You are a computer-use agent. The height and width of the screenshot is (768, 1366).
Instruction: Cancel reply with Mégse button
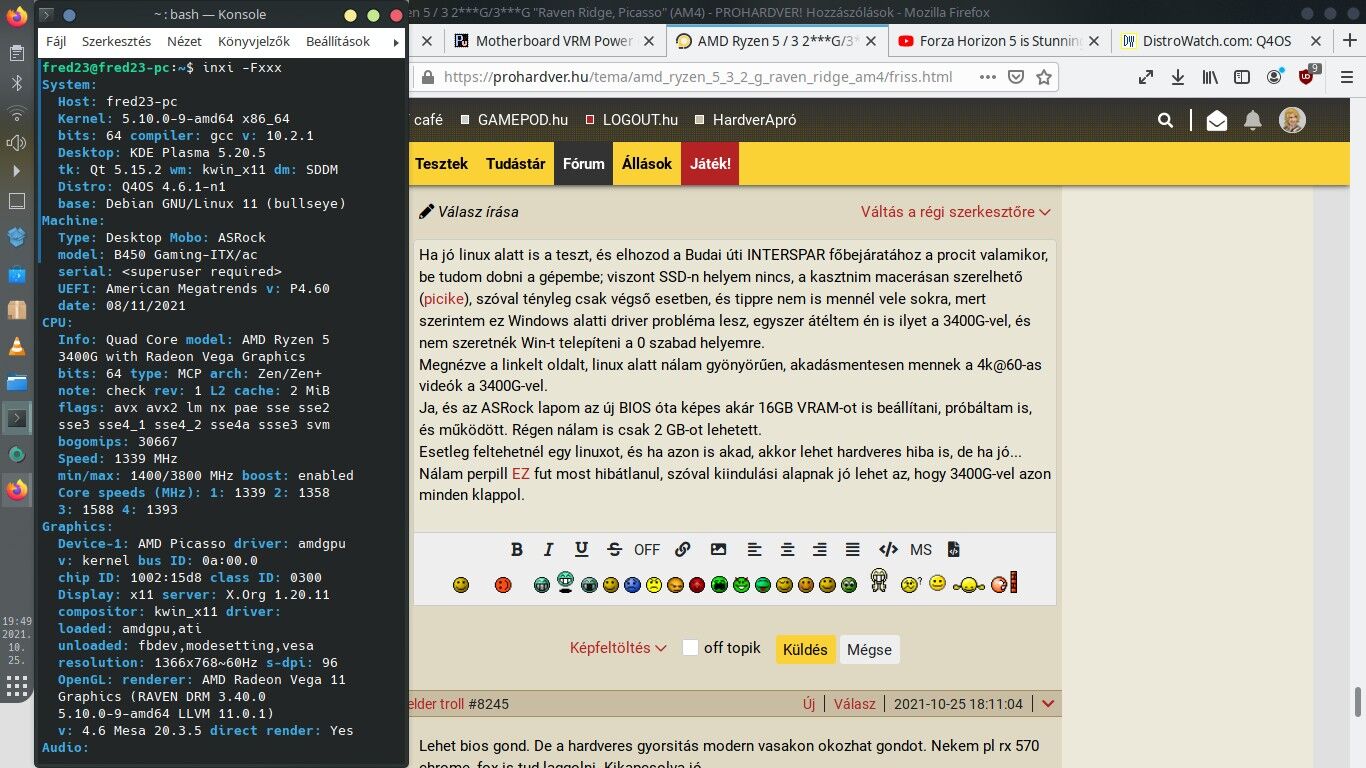tap(869, 649)
